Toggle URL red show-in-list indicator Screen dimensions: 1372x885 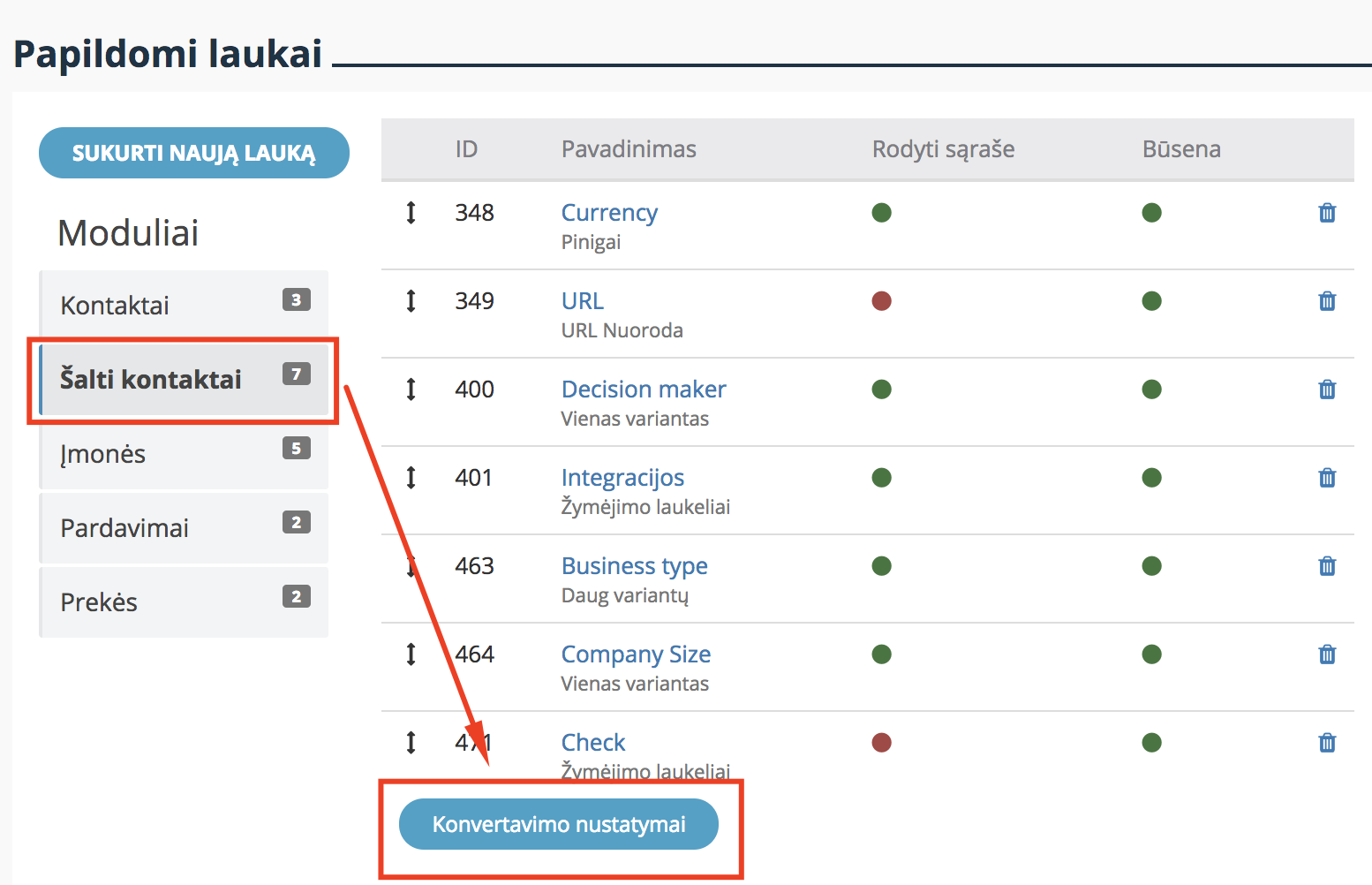click(881, 301)
